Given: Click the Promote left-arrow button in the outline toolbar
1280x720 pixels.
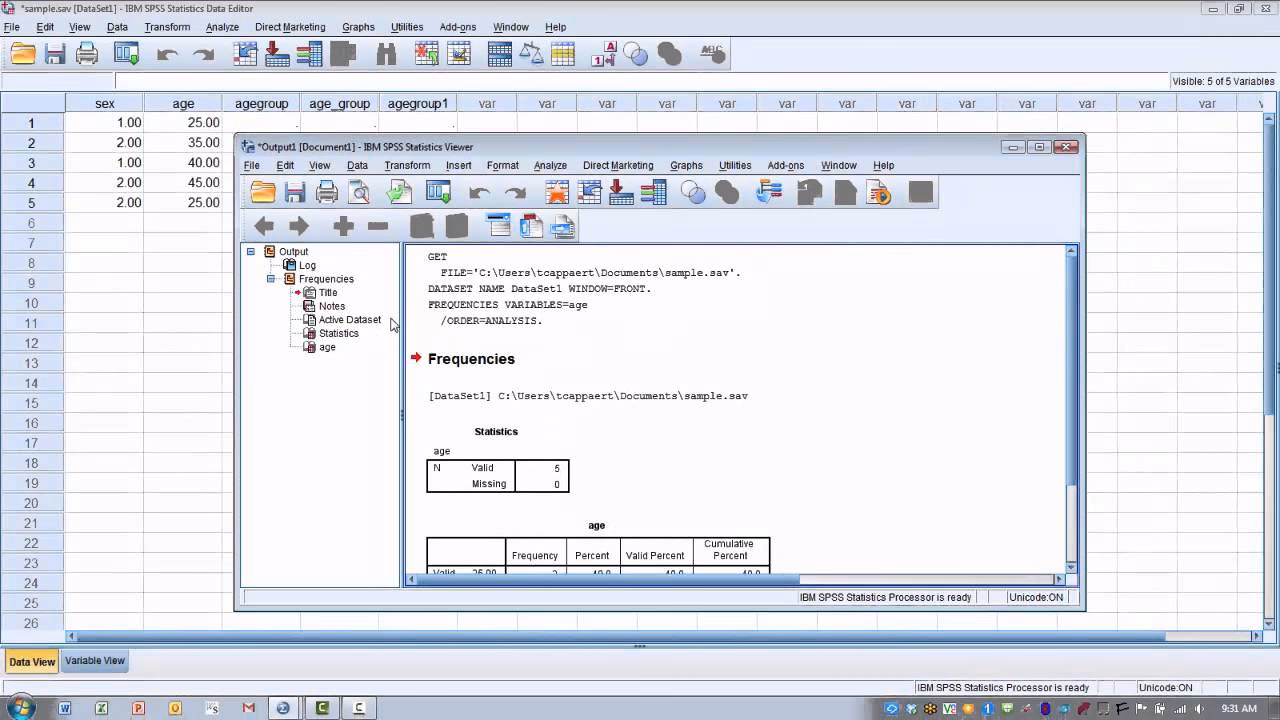Looking at the screenshot, I should click(263, 226).
